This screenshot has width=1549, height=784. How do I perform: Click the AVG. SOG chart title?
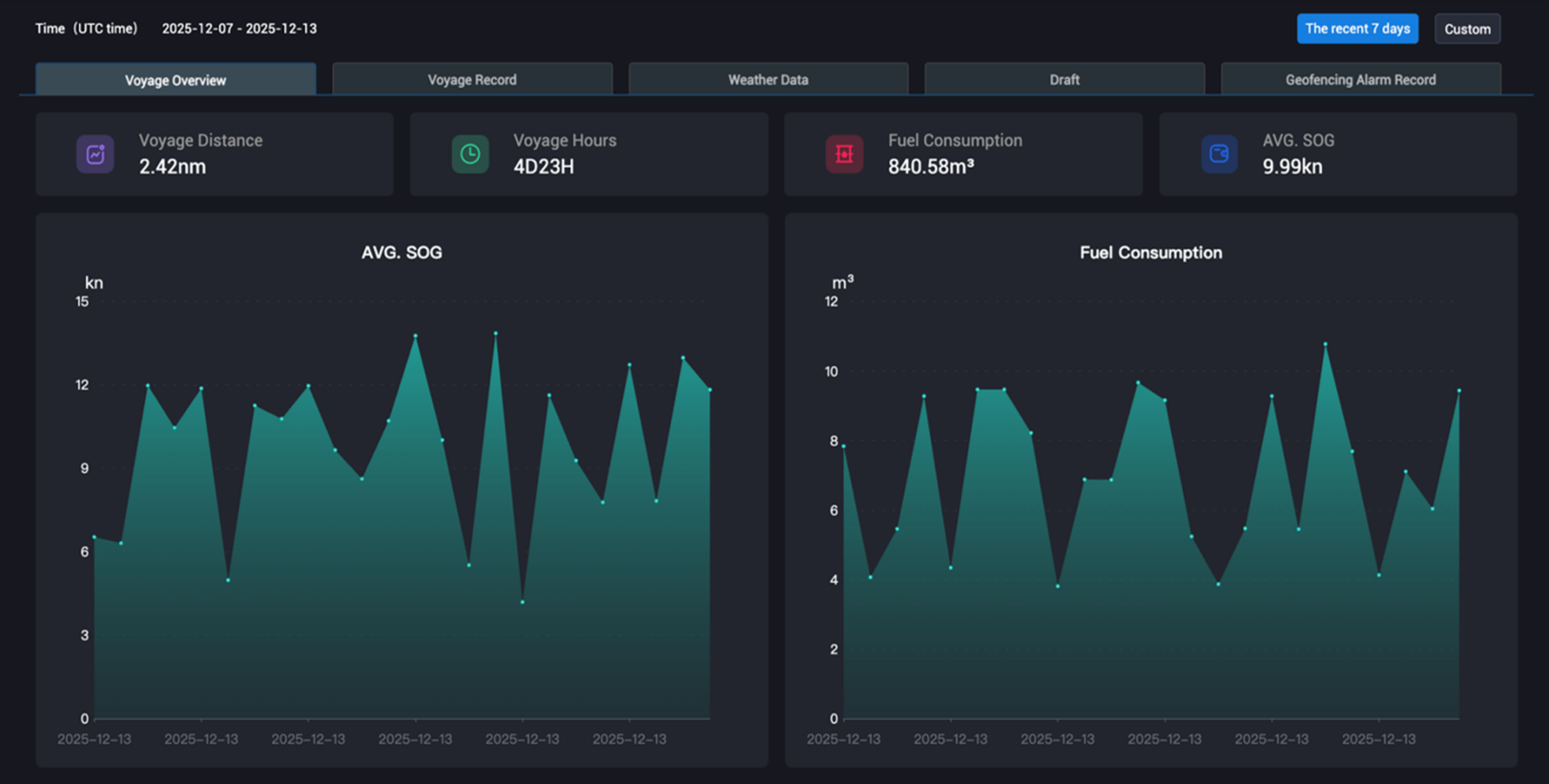pos(402,253)
